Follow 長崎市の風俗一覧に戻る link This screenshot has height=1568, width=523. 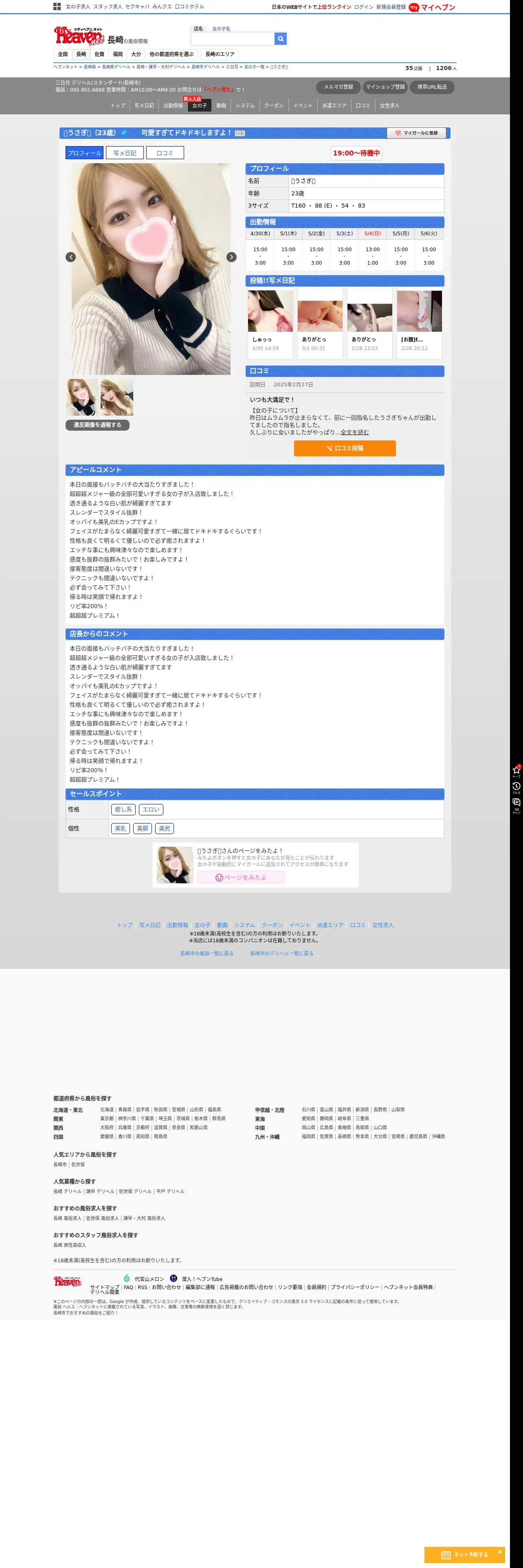[207, 953]
